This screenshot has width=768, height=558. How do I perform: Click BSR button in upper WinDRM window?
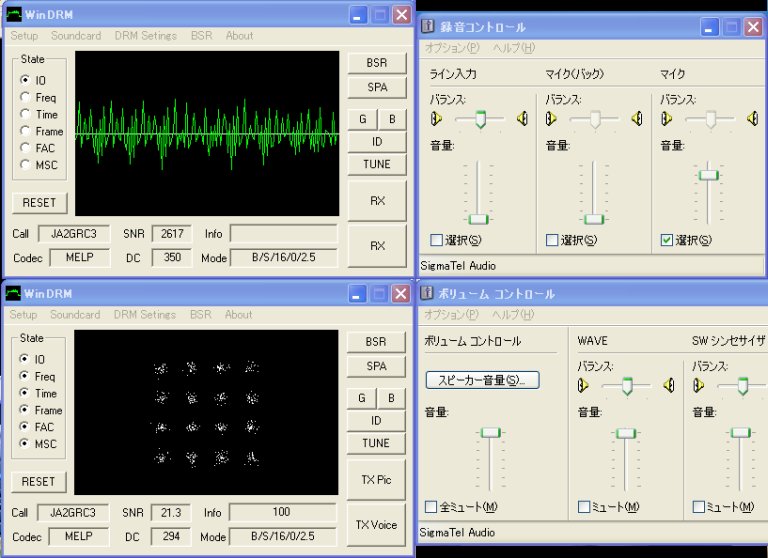click(377, 63)
